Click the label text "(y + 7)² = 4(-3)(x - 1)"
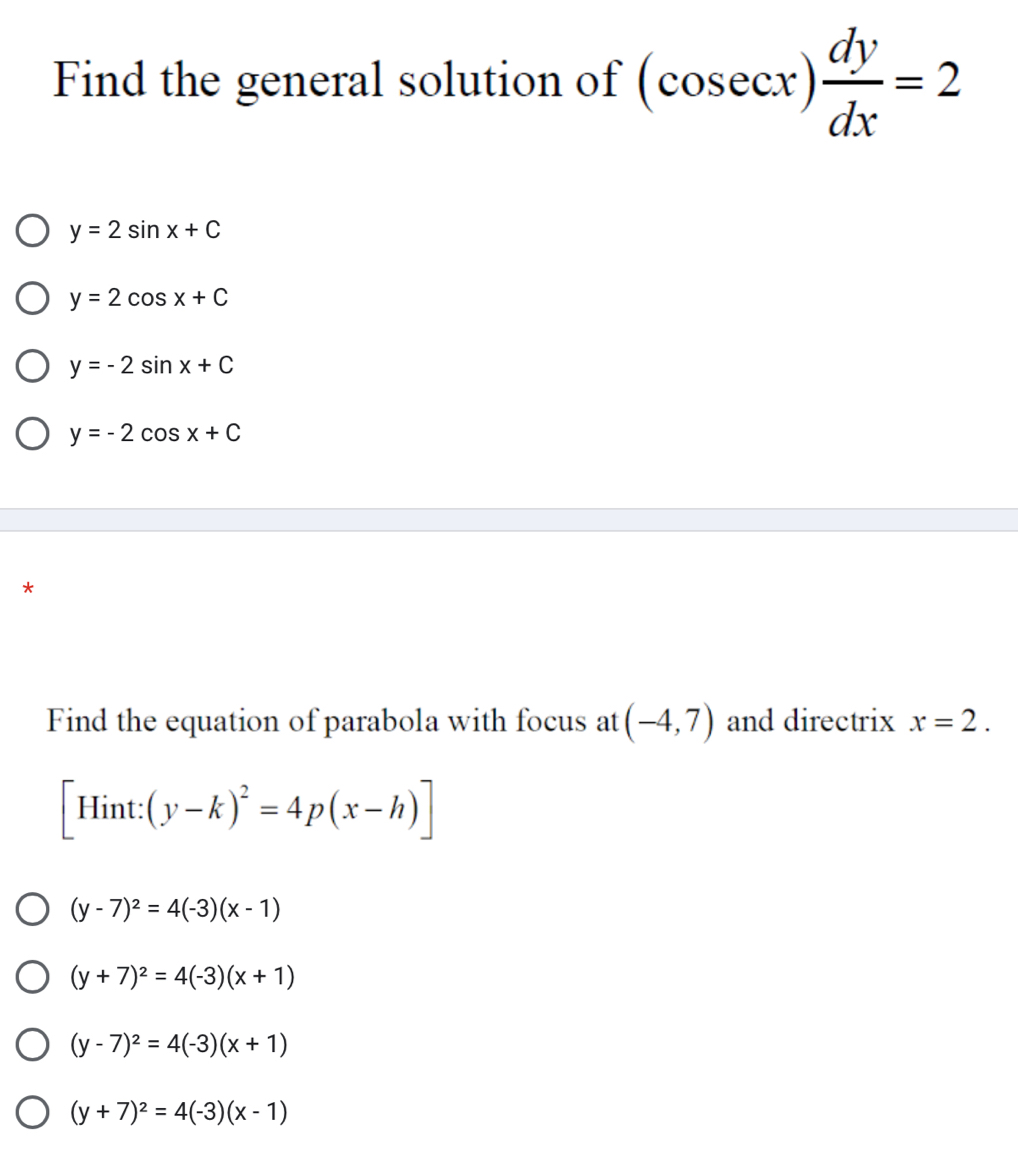This screenshot has width=1018, height=1165. (x=178, y=1112)
